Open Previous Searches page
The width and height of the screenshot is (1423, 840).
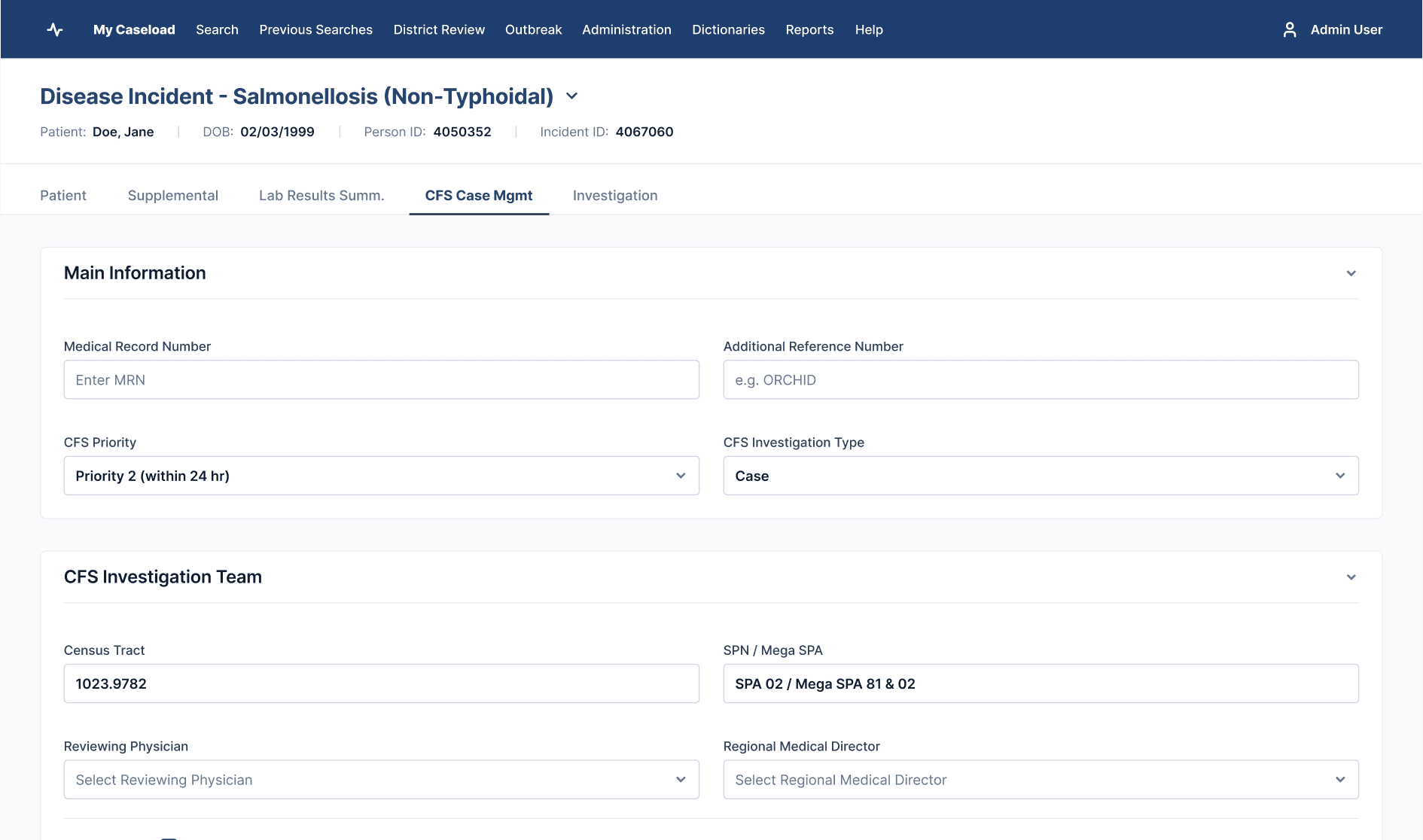pyautogui.click(x=316, y=29)
